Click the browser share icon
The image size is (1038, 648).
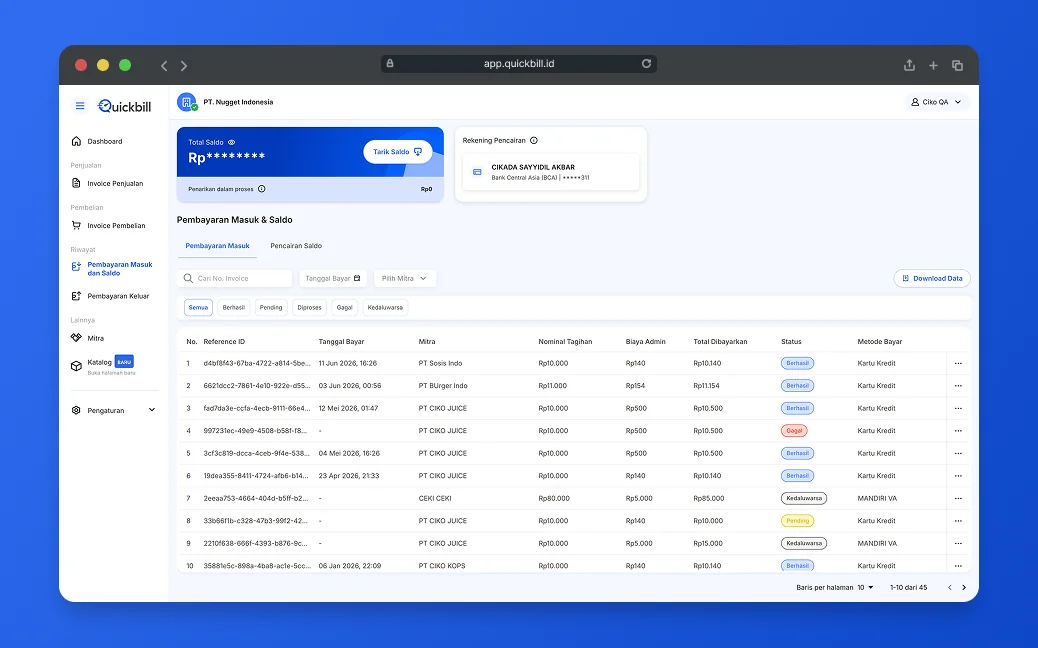pos(910,65)
